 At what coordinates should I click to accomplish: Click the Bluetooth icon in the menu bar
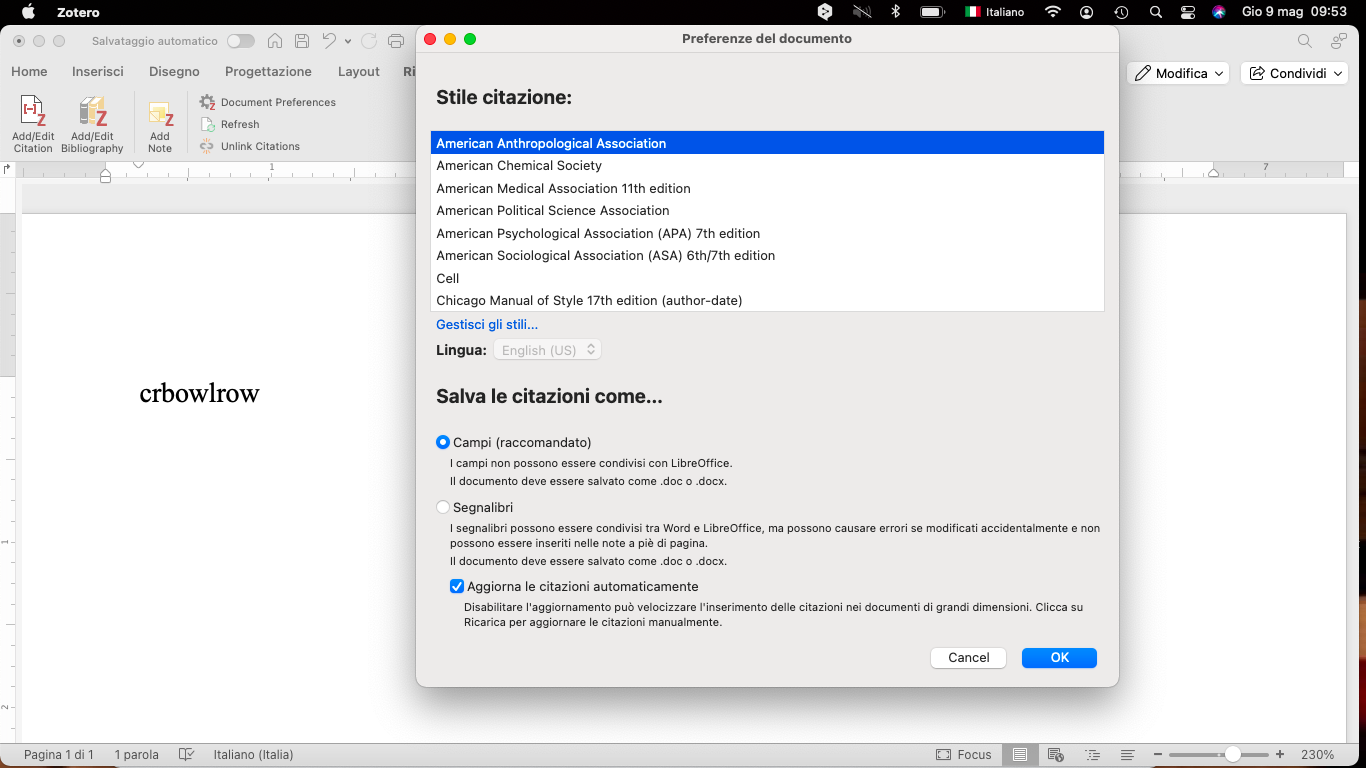[896, 12]
